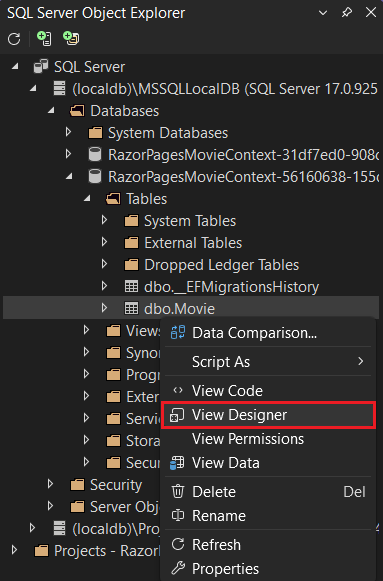Image resolution: width=383 pixels, height=581 pixels.
Task: Choose Rename from context menu
Action: (268, 516)
